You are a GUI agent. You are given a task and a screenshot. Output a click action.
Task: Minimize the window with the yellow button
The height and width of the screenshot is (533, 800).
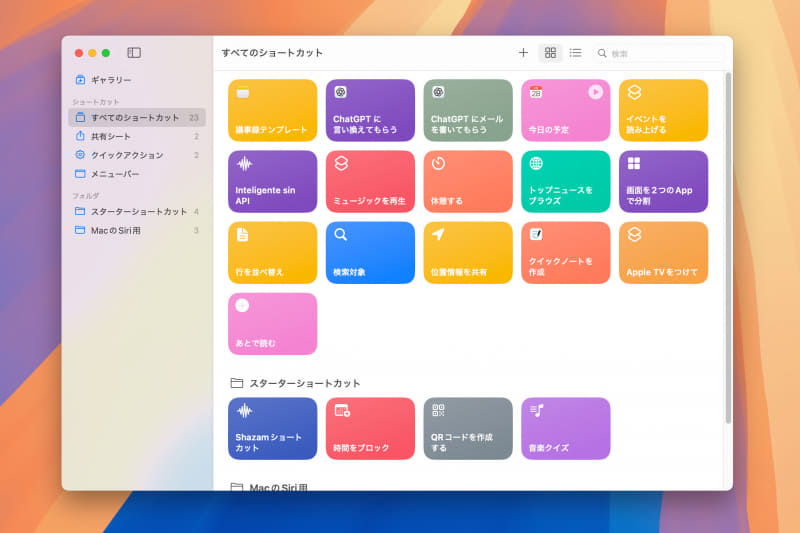pyautogui.click(x=92, y=53)
